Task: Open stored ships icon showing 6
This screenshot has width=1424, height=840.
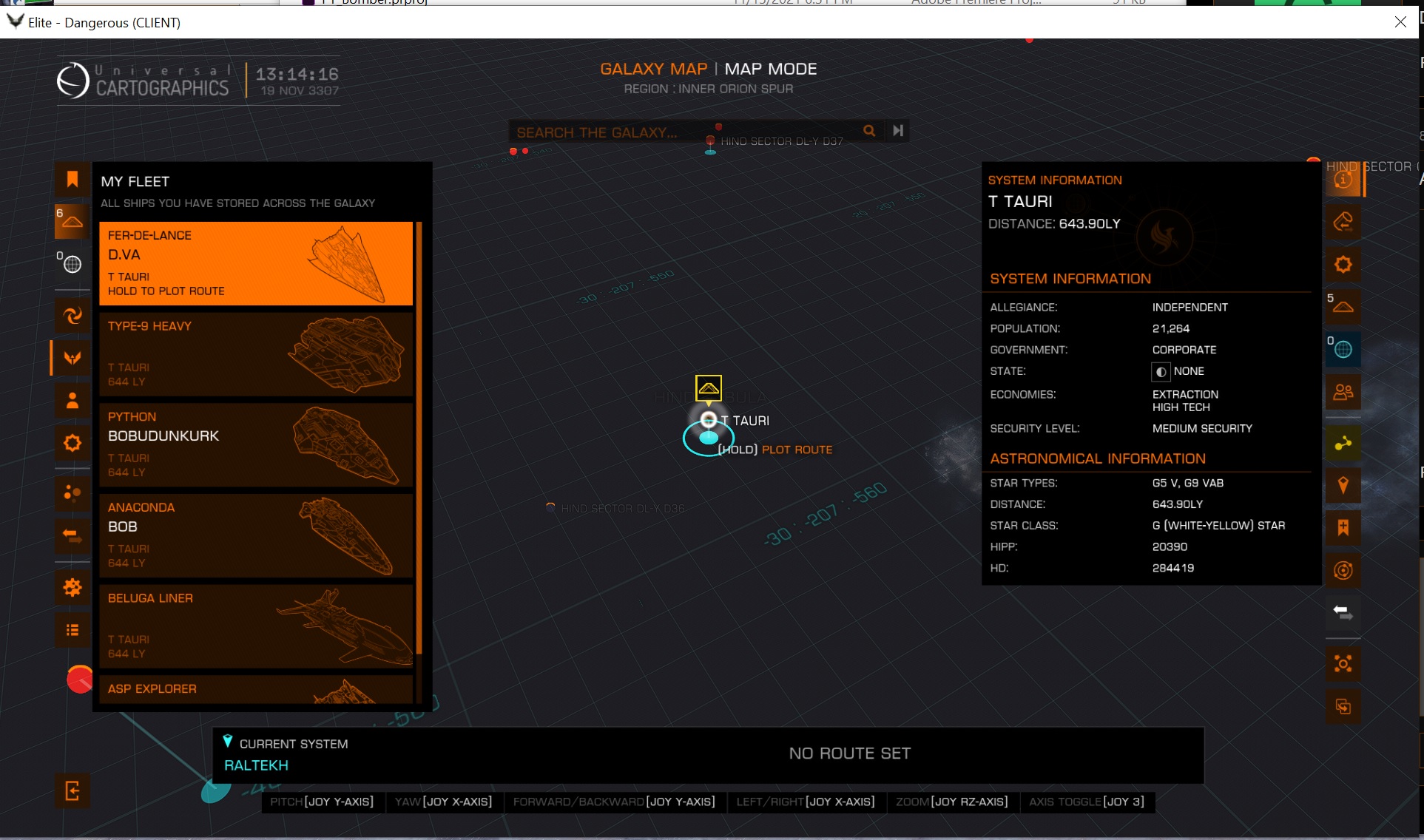Action: [x=72, y=221]
